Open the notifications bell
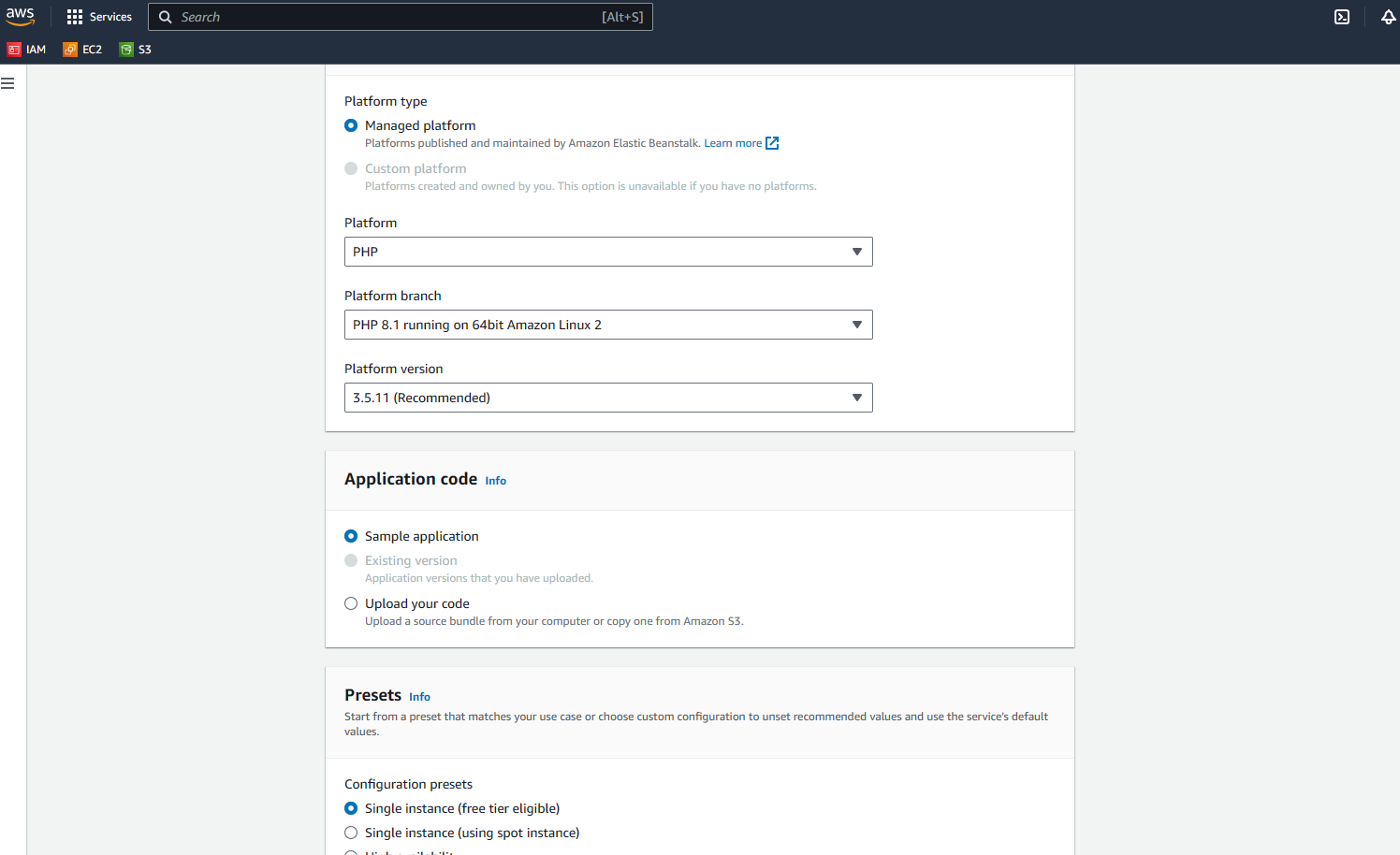The image size is (1400, 855). pyautogui.click(x=1388, y=17)
